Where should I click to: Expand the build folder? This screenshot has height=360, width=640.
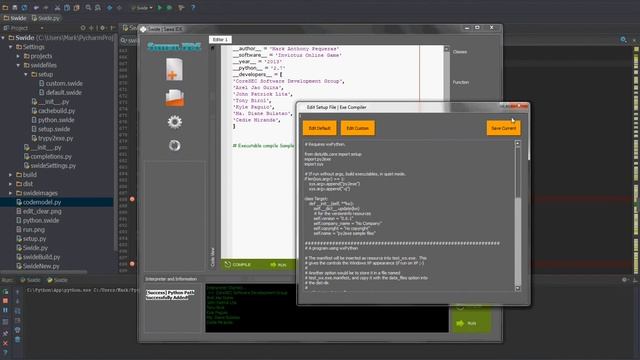click(x=11, y=175)
